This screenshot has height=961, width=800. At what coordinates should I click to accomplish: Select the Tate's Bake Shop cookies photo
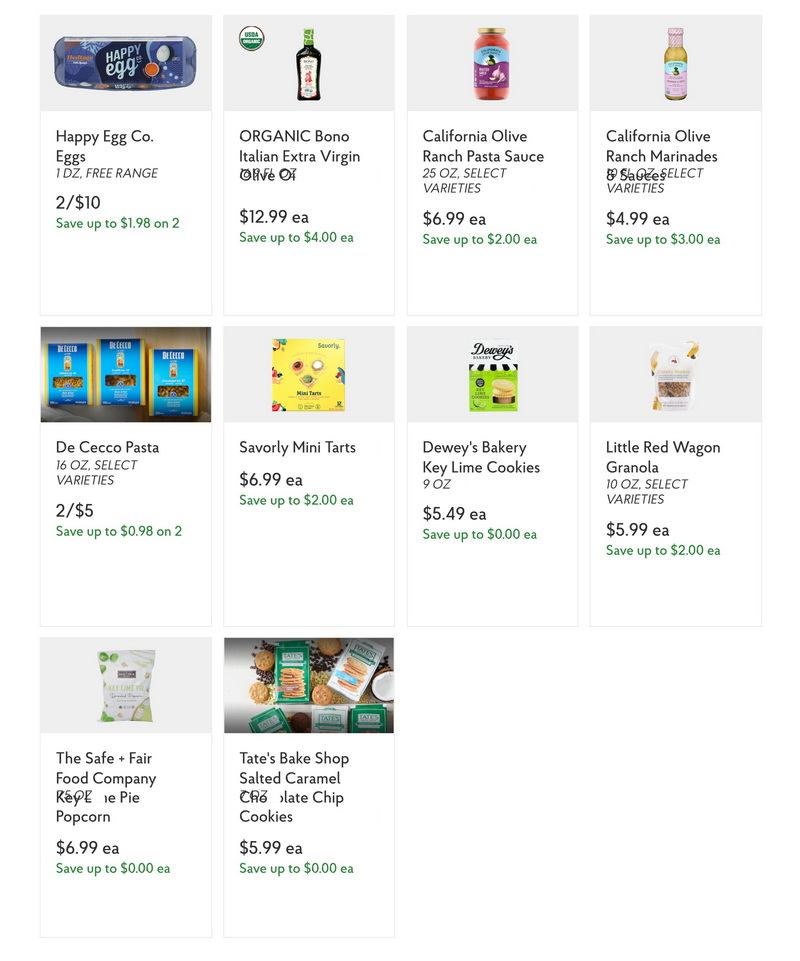(x=309, y=685)
